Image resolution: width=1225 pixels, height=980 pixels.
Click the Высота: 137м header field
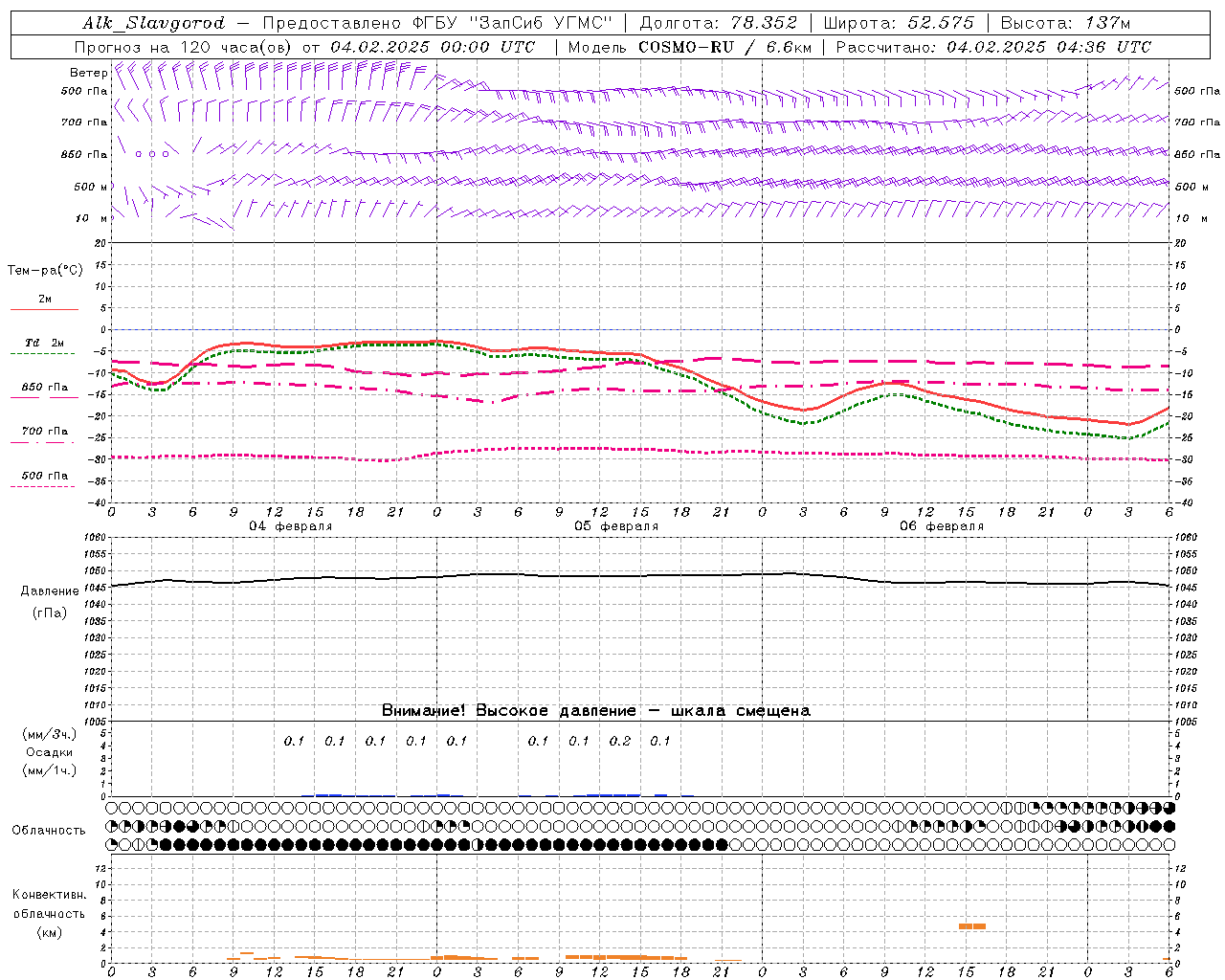click(1065, 23)
